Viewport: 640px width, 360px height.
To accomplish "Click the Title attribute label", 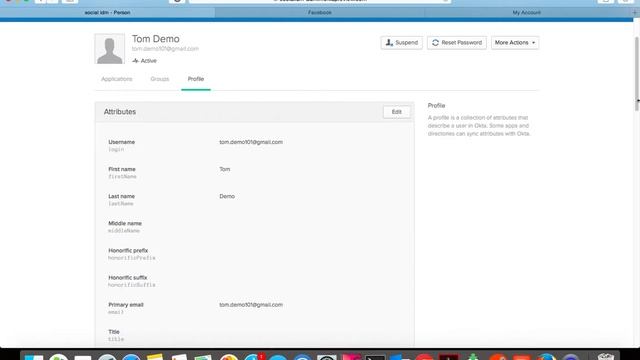I will pyautogui.click(x=114, y=332).
